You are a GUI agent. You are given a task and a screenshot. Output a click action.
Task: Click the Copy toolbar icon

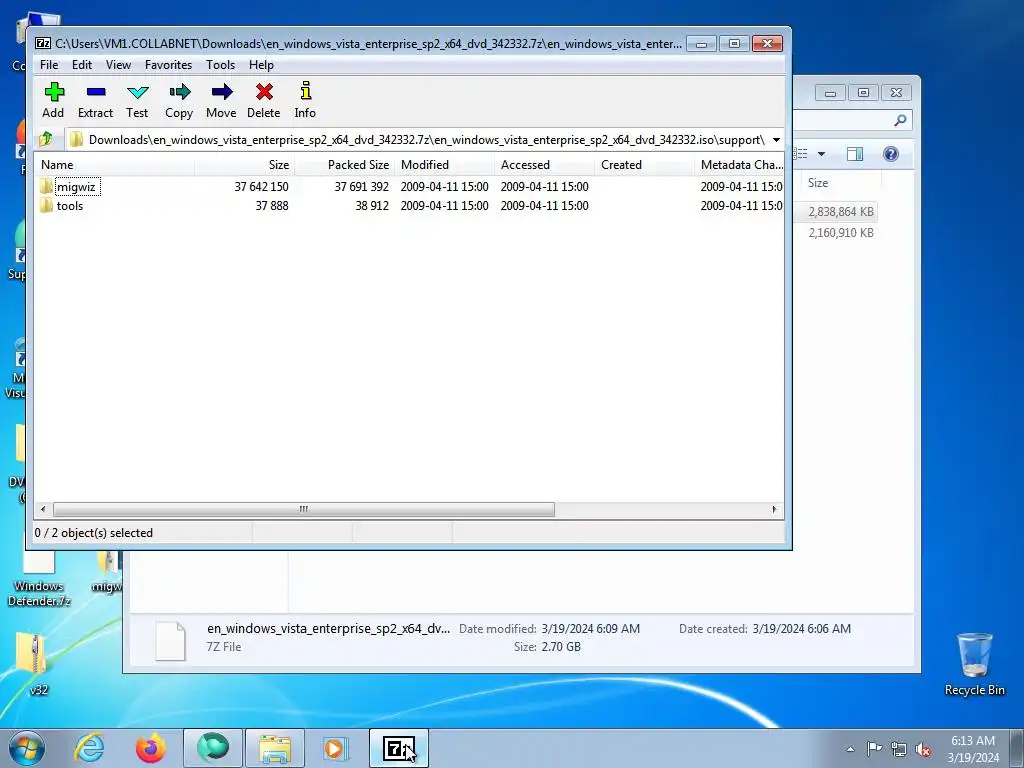[x=179, y=92]
